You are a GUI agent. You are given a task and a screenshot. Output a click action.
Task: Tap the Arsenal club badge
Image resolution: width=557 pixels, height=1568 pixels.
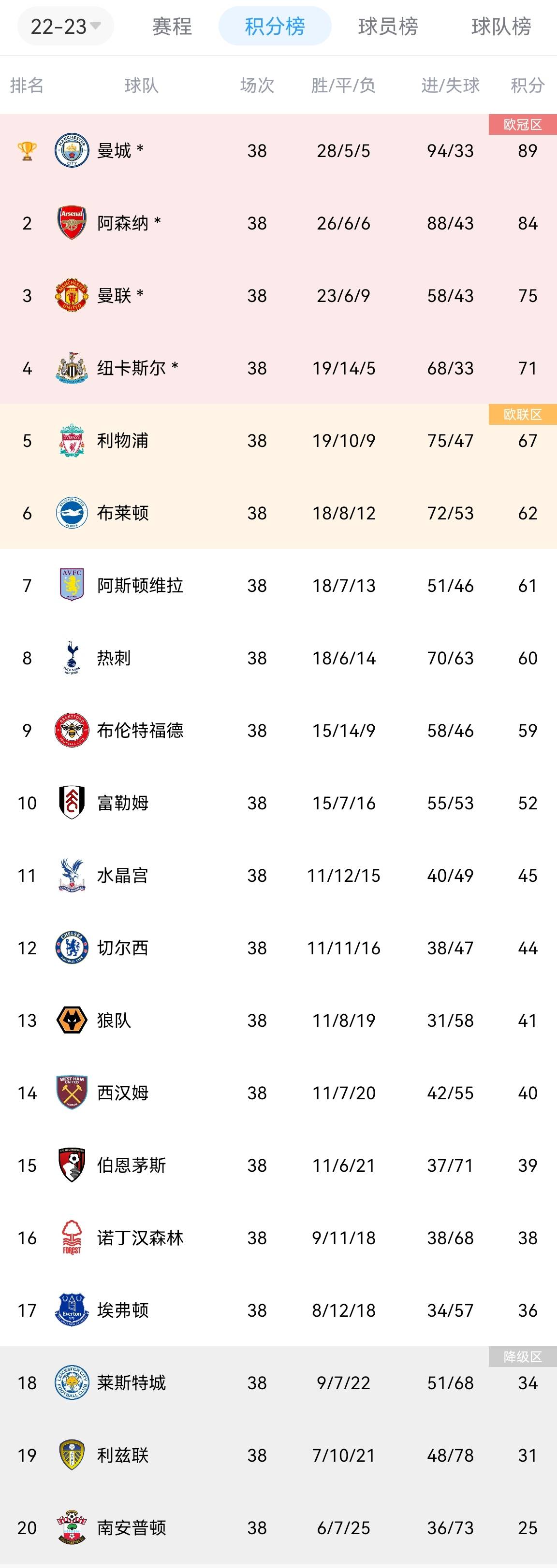[72, 223]
